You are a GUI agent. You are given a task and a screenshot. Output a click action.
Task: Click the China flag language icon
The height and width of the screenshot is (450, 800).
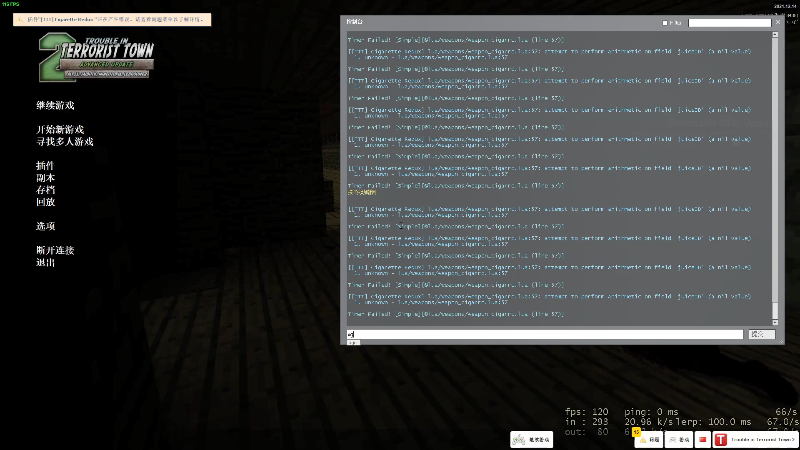pos(703,439)
